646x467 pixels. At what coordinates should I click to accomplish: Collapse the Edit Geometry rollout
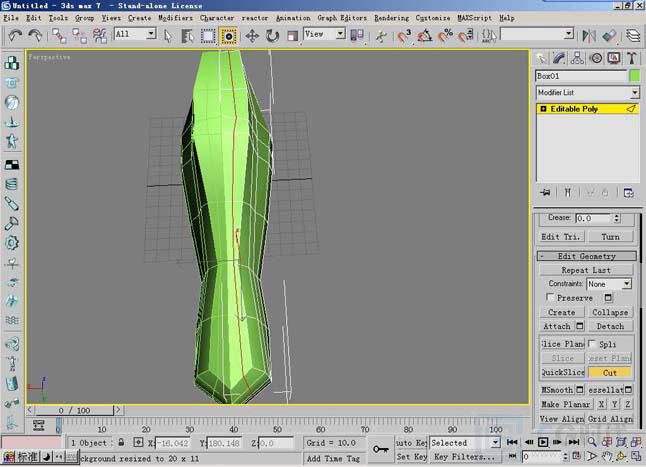587,256
